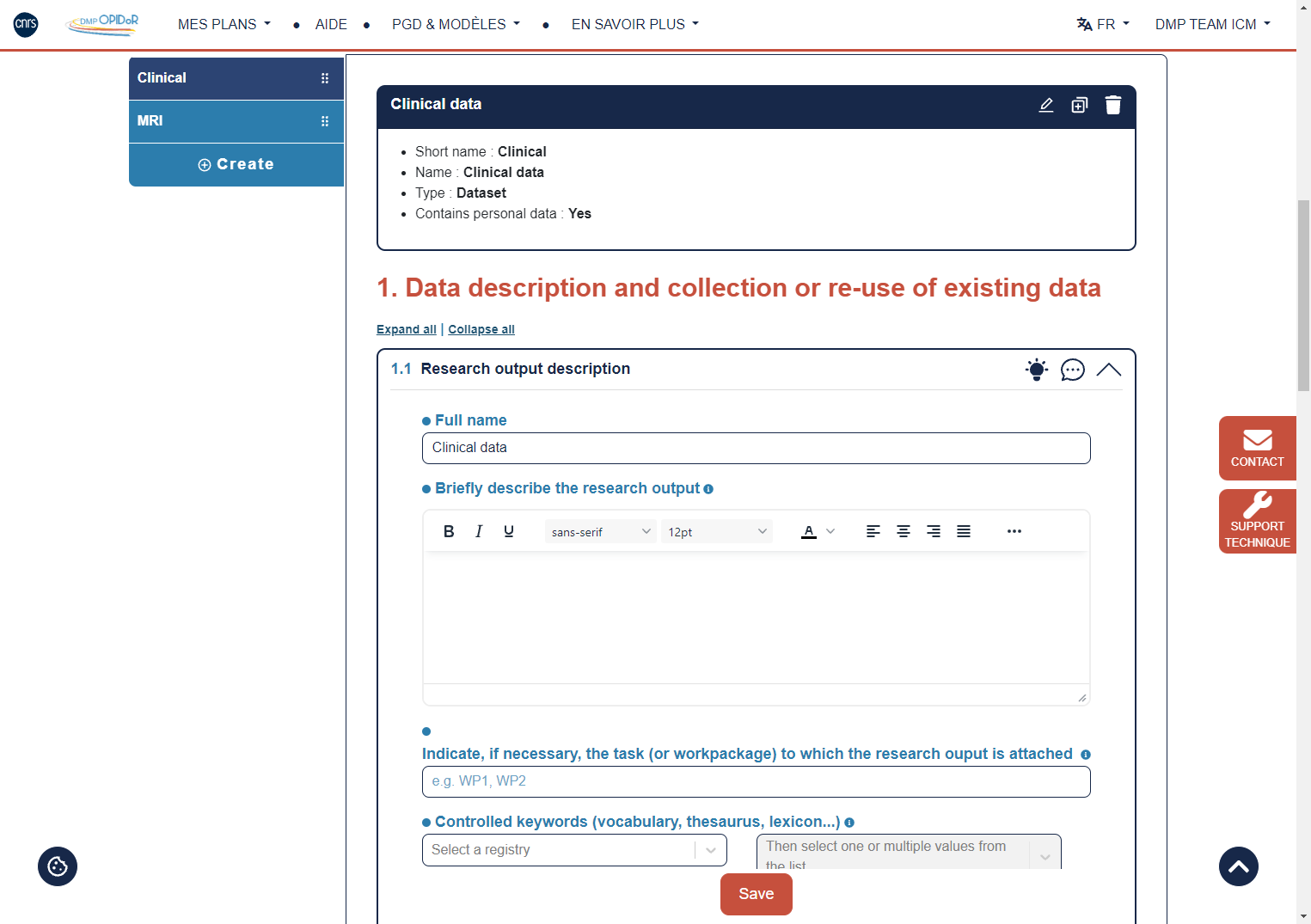Open the PGD & MODÈLES menu

click(x=456, y=24)
